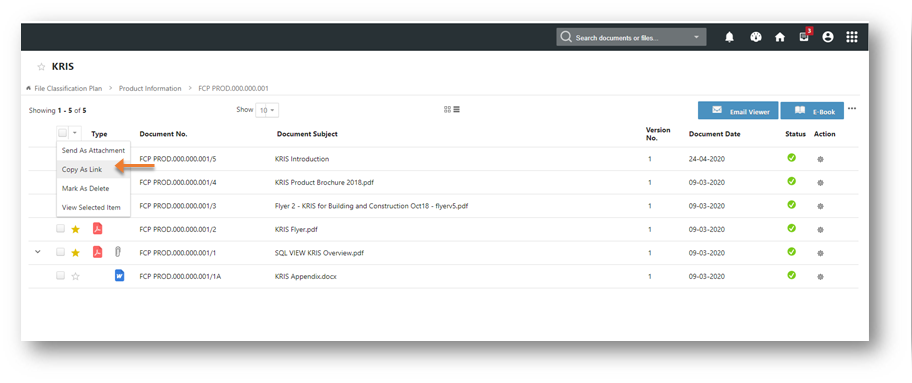Open the PDF icon for SQL VIEW KRIS Overview.pdf
Screen dimensions: 912x383
coord(98,252)
